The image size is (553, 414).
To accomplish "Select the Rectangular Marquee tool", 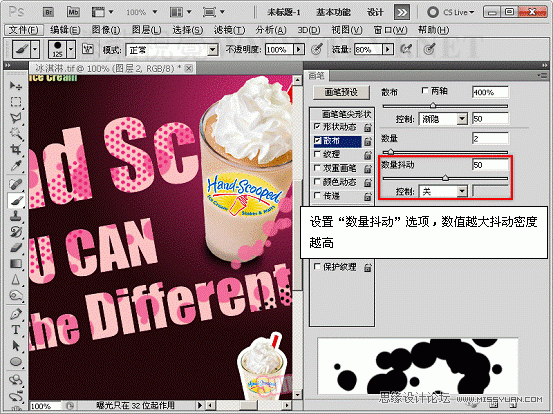I will coord(16,102).
